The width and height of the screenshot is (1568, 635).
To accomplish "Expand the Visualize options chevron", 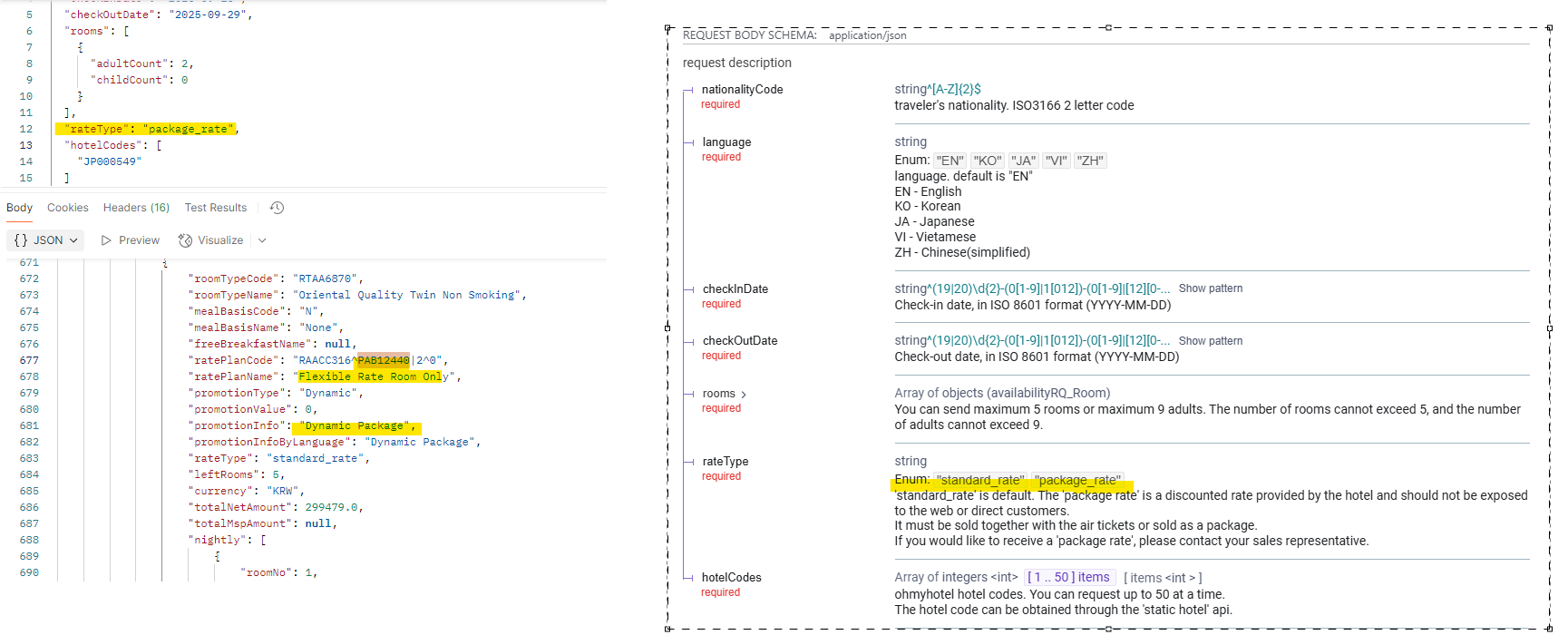I will click(x=262, y=240).
